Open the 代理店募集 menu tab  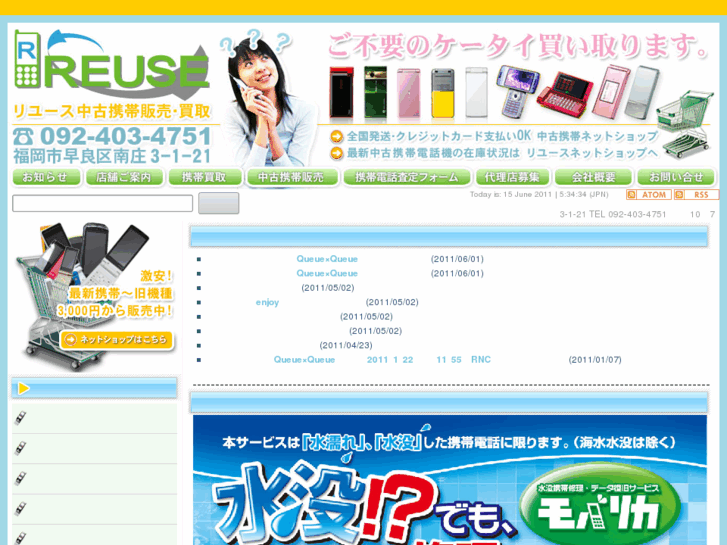512,177
